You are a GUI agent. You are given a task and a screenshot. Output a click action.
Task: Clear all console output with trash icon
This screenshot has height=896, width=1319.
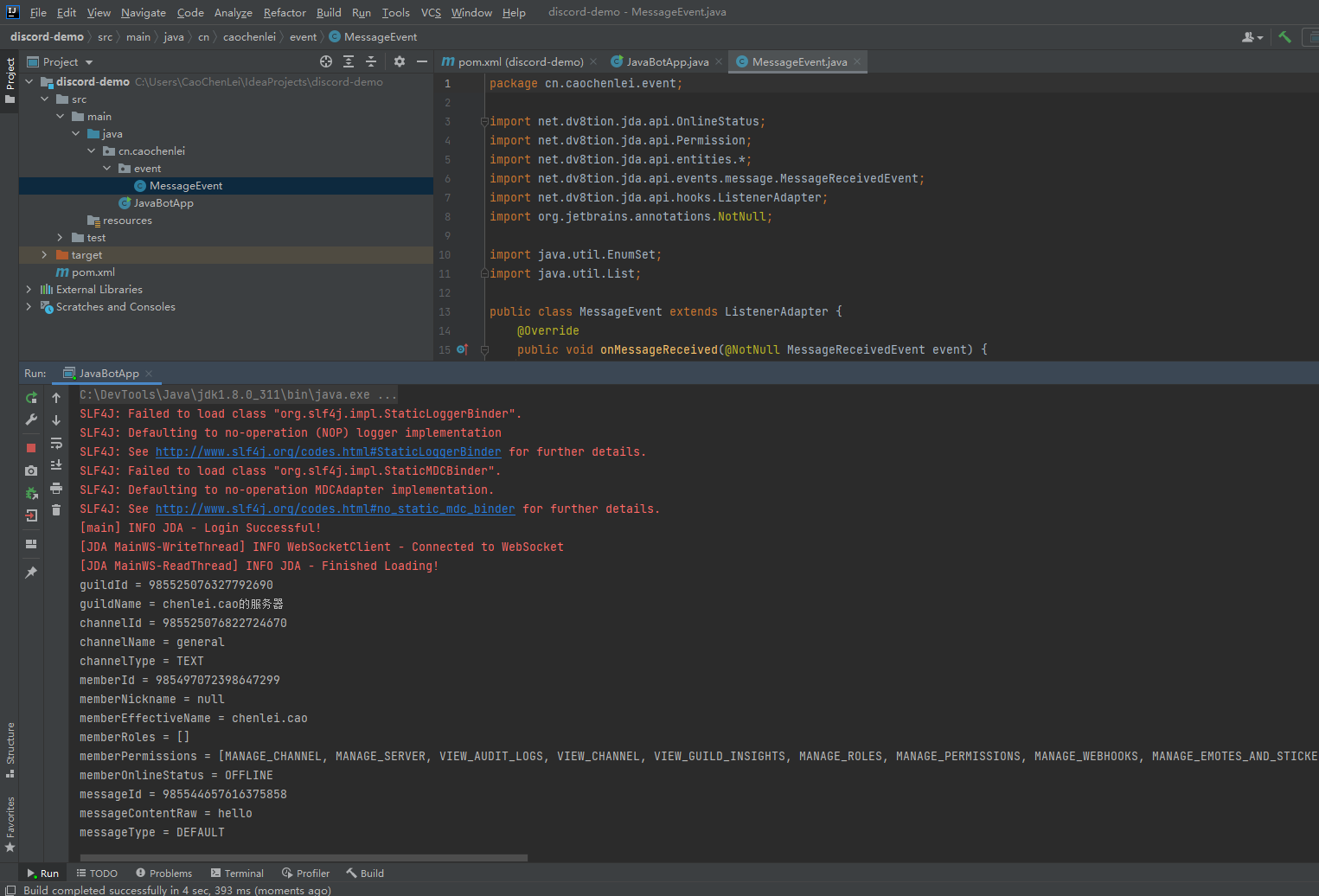[x=56, y=510]
